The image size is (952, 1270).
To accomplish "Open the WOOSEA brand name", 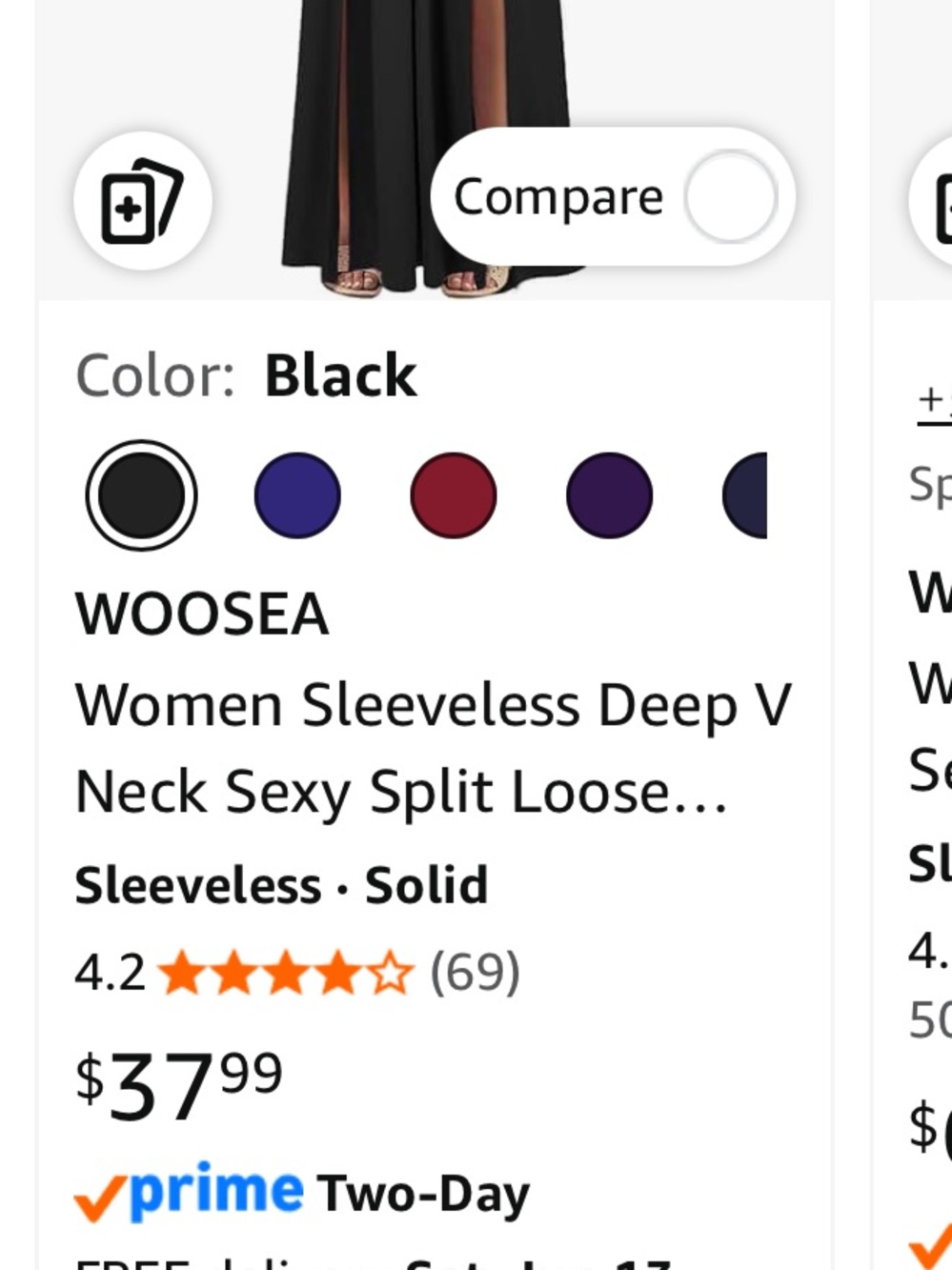I will (202, 614).
